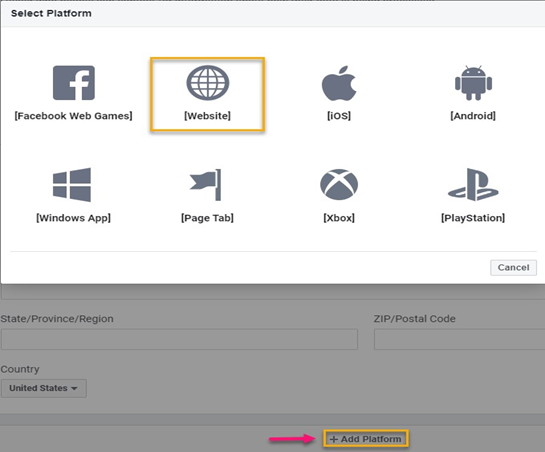Click the [Xbox] text label
545x452 pixels.
[339, 218]
